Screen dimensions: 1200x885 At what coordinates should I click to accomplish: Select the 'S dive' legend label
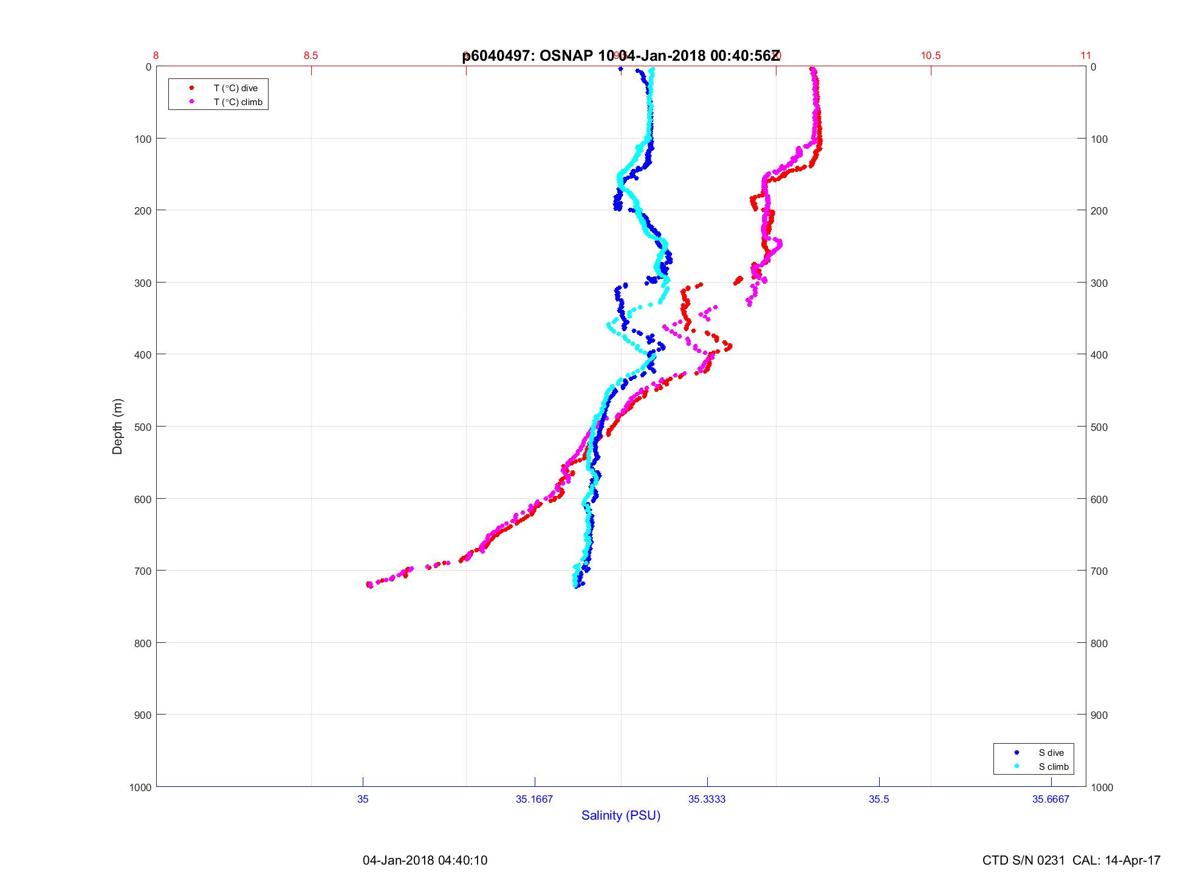click(1051, 752)
